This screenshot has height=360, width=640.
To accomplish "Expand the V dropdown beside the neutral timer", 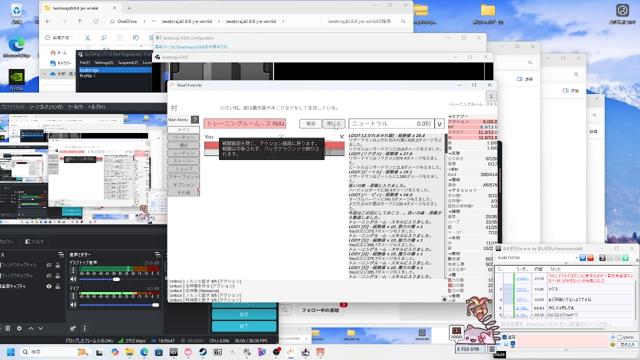I will 439,124.
